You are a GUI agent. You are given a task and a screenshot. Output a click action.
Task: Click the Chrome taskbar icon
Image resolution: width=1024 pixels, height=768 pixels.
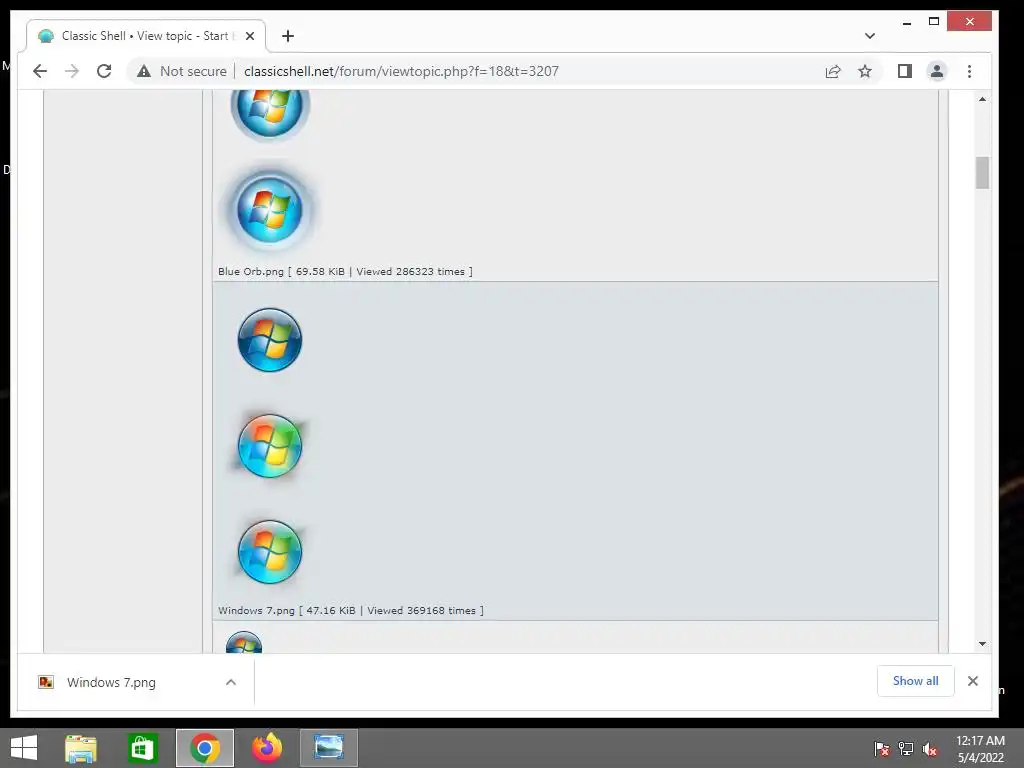205,748
